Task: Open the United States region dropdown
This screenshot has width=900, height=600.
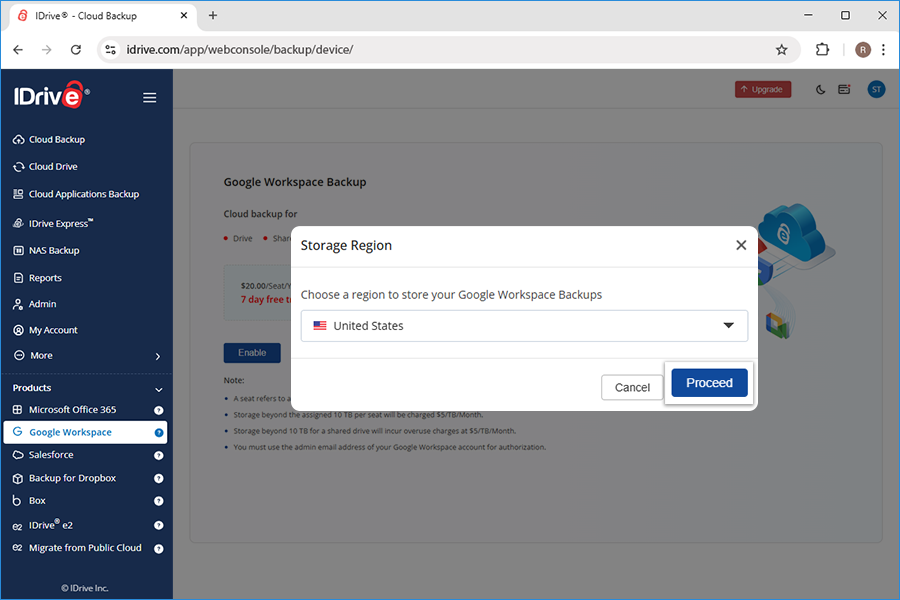Action: (x=524, y=326)
